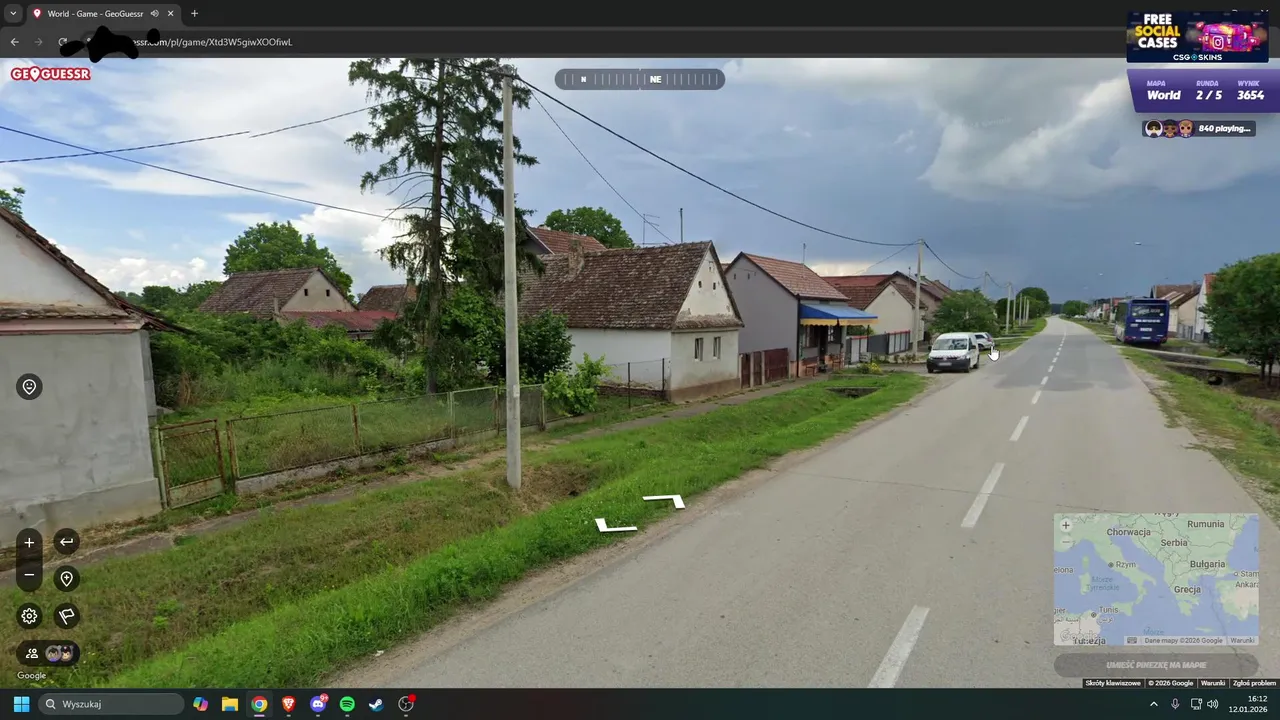Open network settings from tray
1280x720 pixels.
pyautogui.click(x=1196, y=704)
